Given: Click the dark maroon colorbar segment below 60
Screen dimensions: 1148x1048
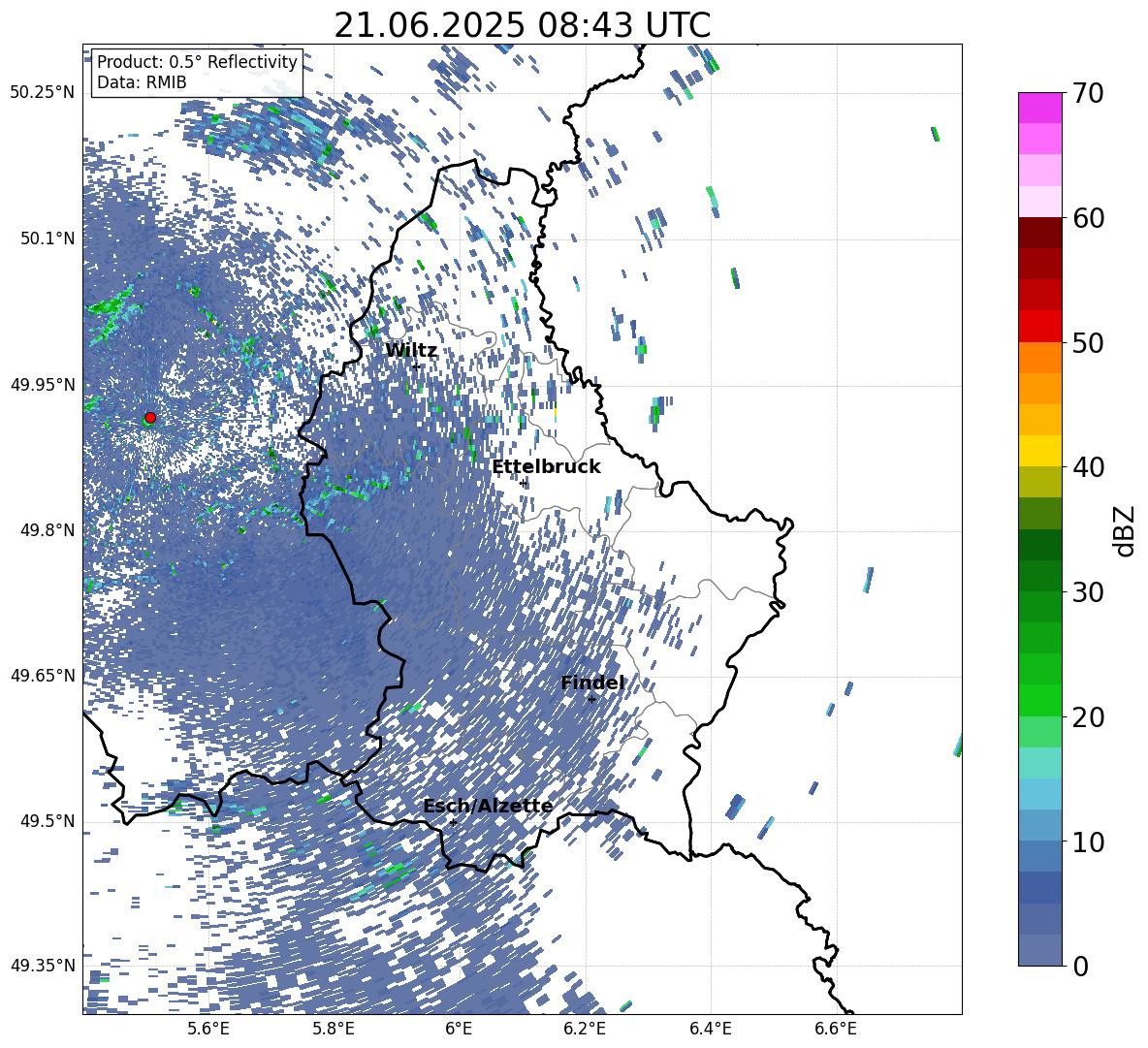Looking at the screenshot, I should tap(1039, 233).
